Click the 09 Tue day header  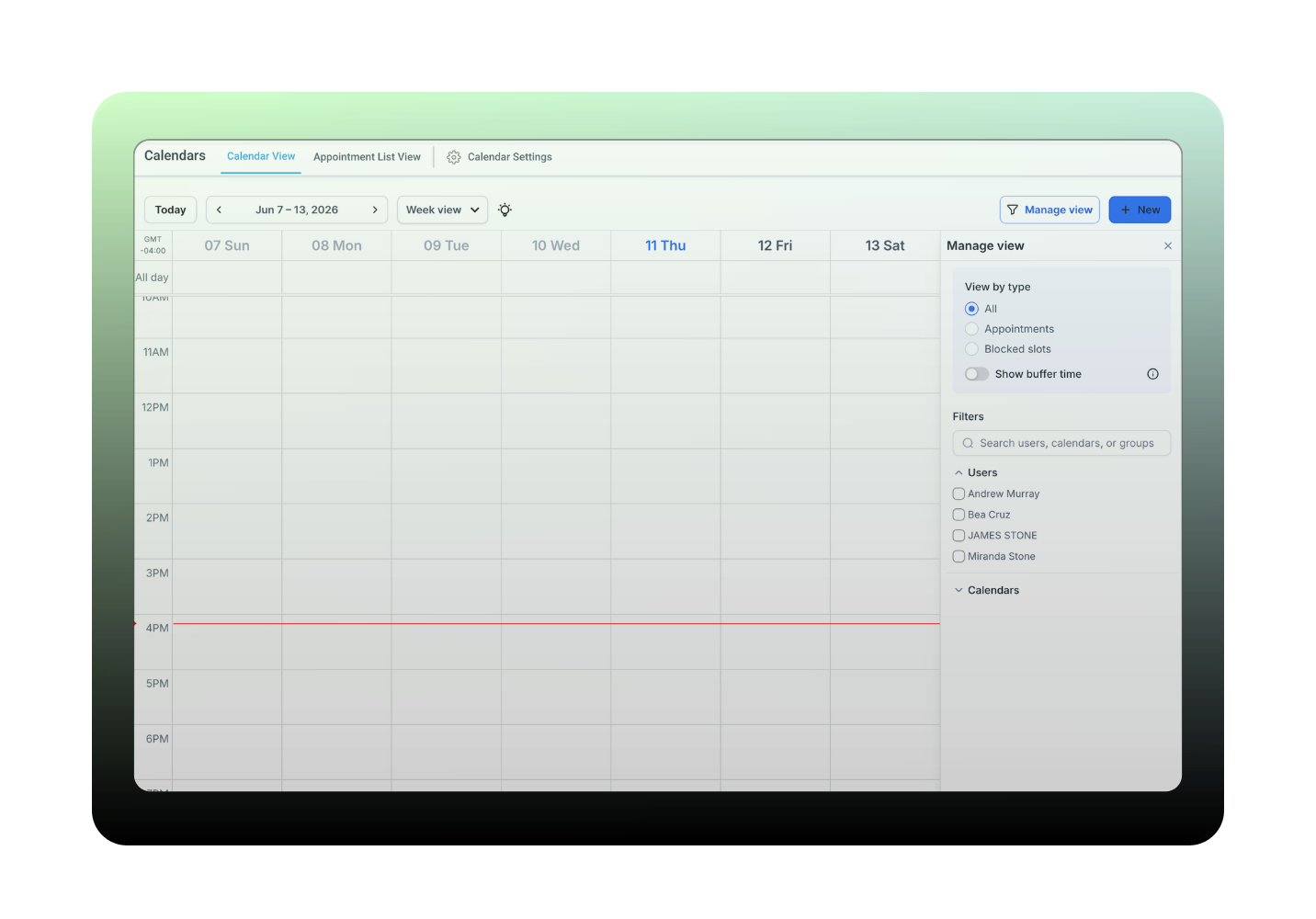[x=446, y=245]
